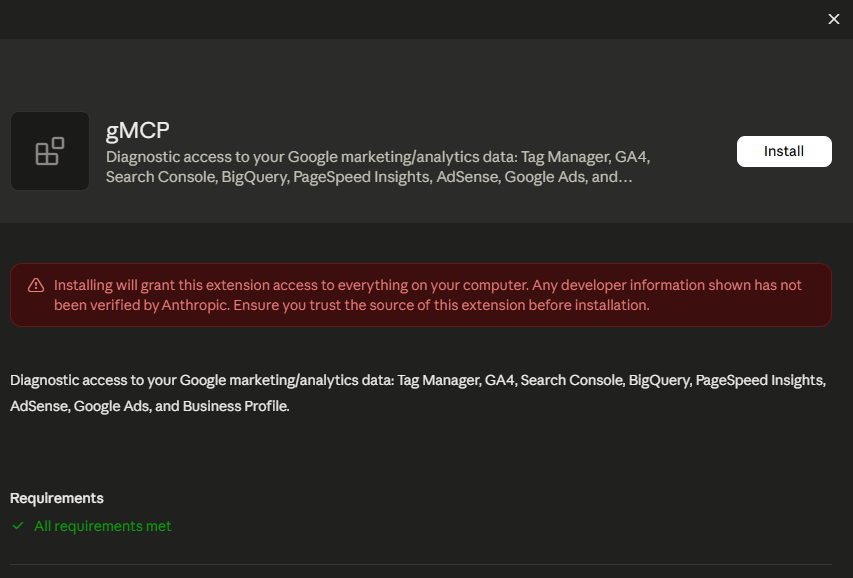Click the truncated description under gMCP title
This screenshot has width=853, height=578.
378,167
